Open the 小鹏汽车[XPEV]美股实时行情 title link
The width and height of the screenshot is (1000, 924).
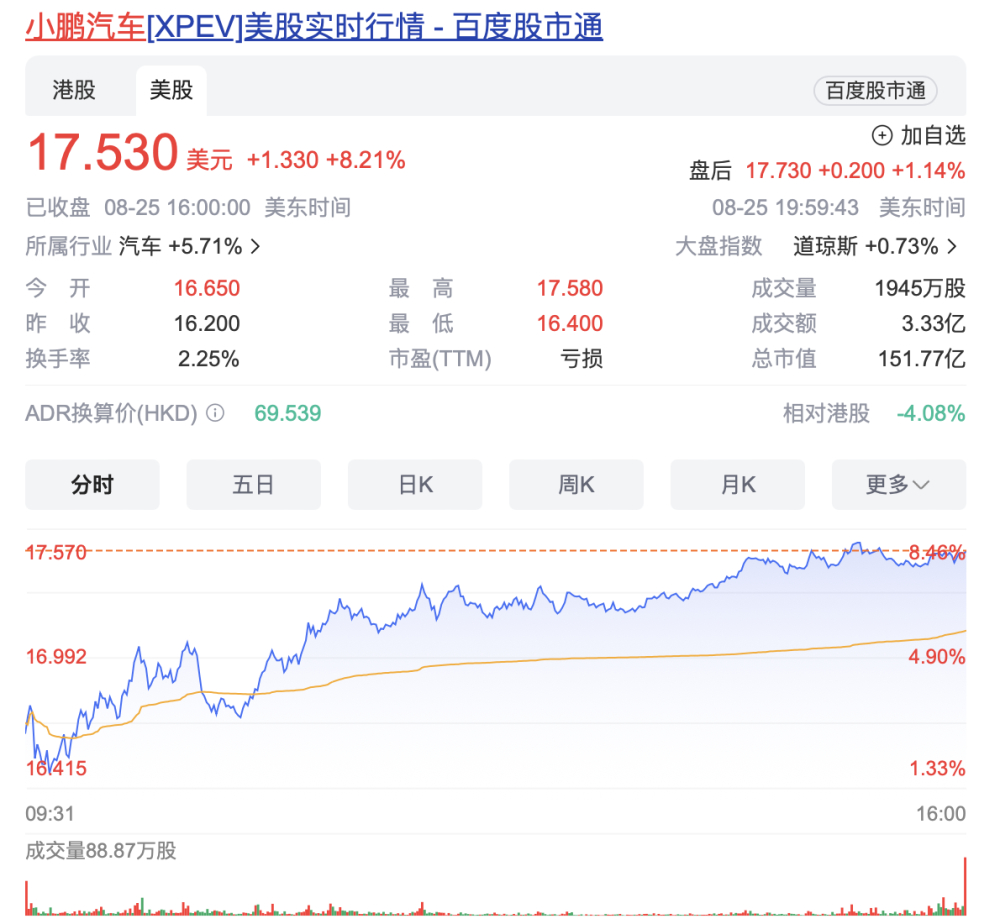pos(314,27)
